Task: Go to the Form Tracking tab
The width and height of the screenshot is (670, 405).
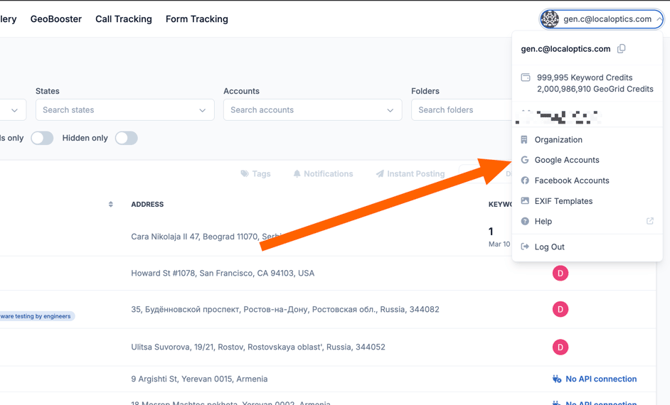Action: (197, 19)
